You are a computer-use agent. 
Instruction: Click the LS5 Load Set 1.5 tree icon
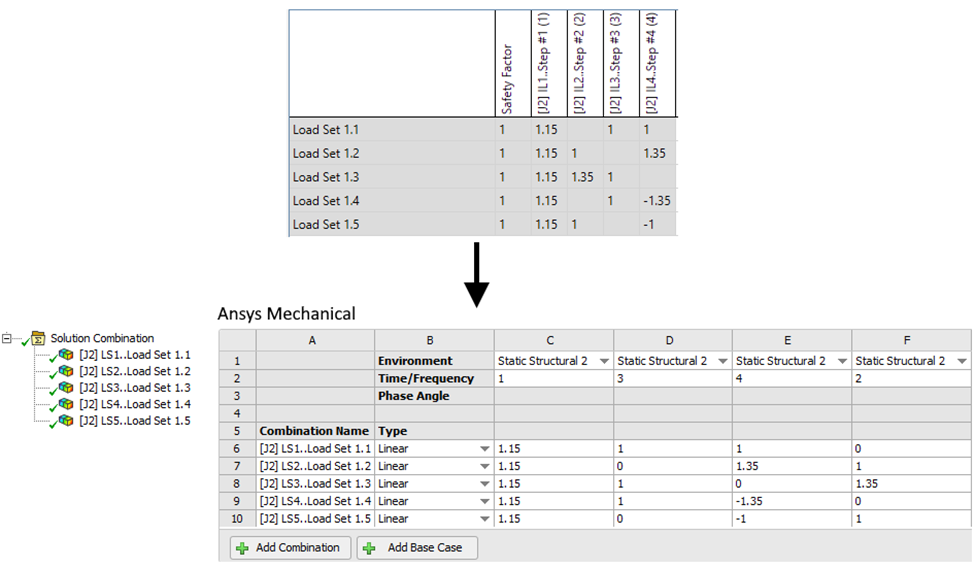66,421
